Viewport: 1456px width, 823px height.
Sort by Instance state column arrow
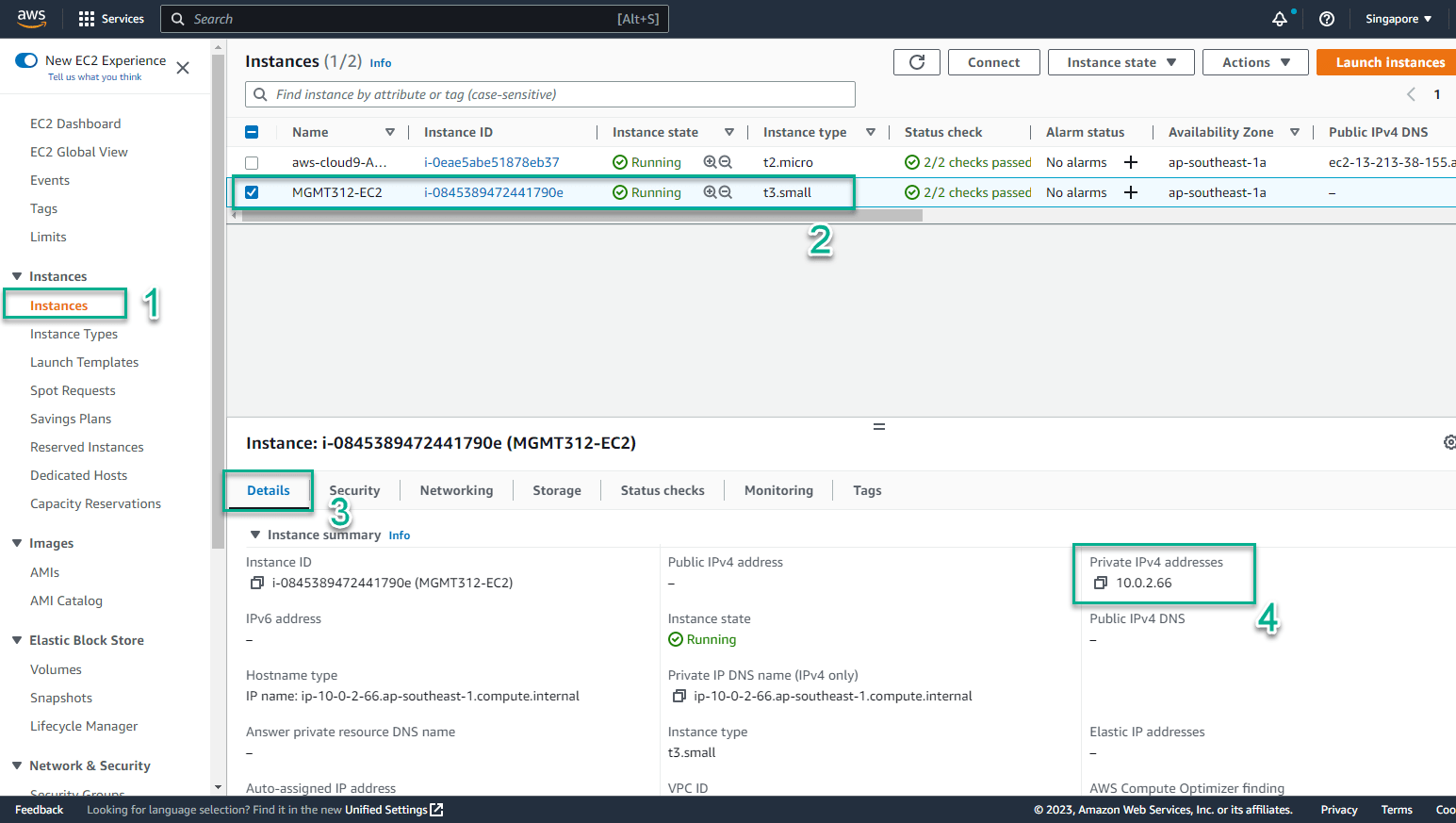coord(729,132)
